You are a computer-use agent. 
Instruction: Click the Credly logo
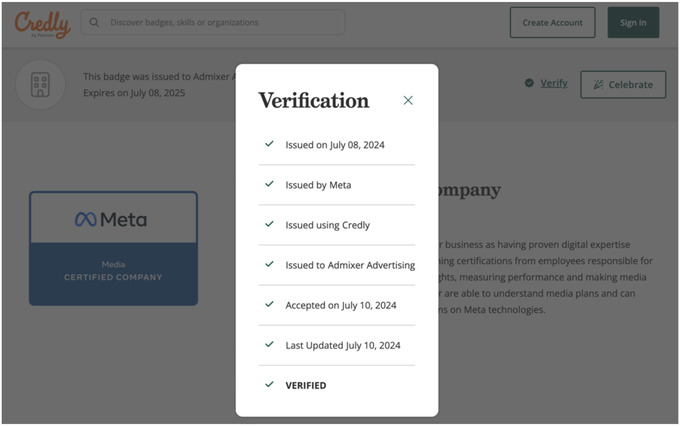click(x=42, y=23)
